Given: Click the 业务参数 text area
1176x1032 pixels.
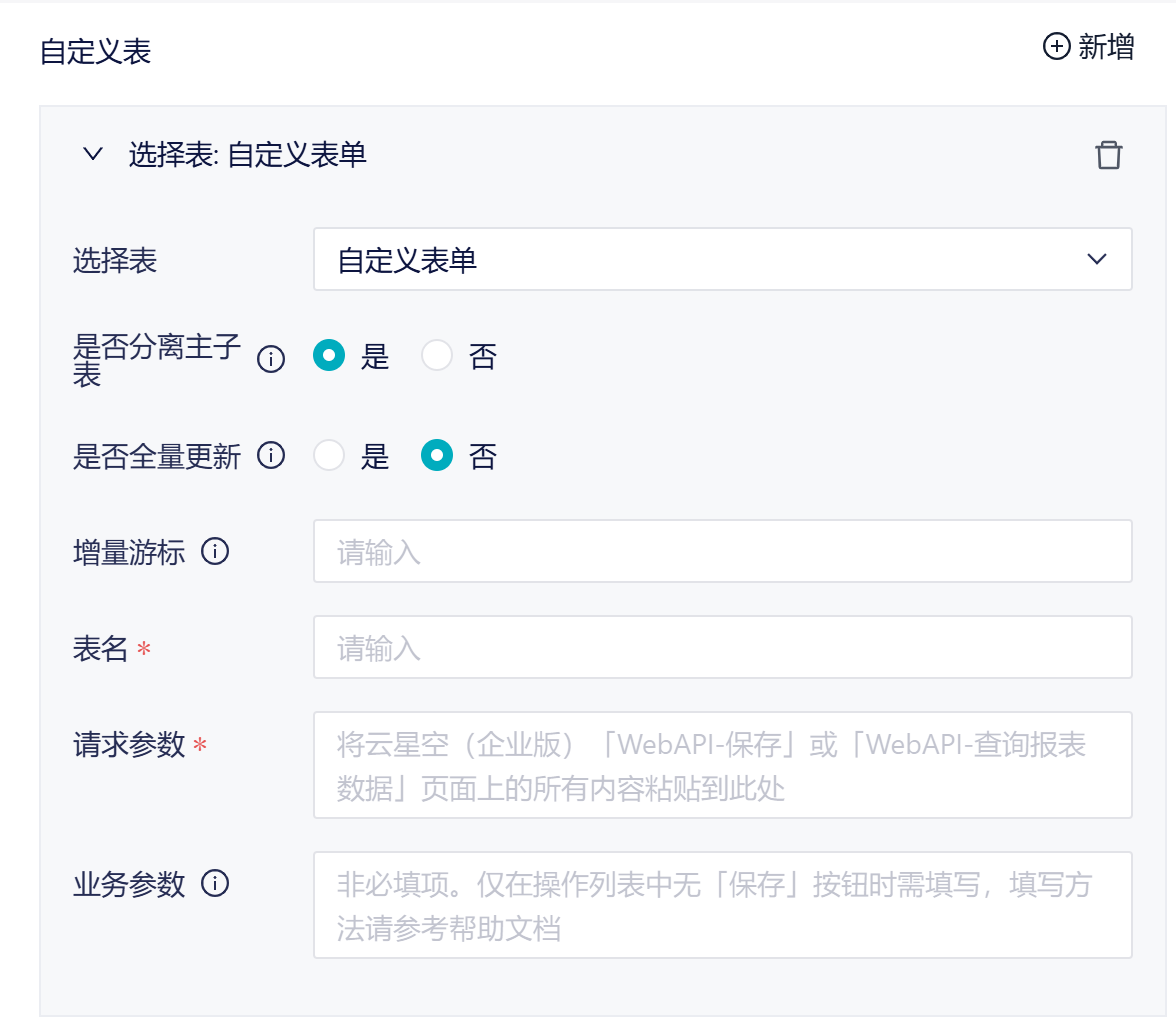Looking at the screenshot, I should point(722,905).
